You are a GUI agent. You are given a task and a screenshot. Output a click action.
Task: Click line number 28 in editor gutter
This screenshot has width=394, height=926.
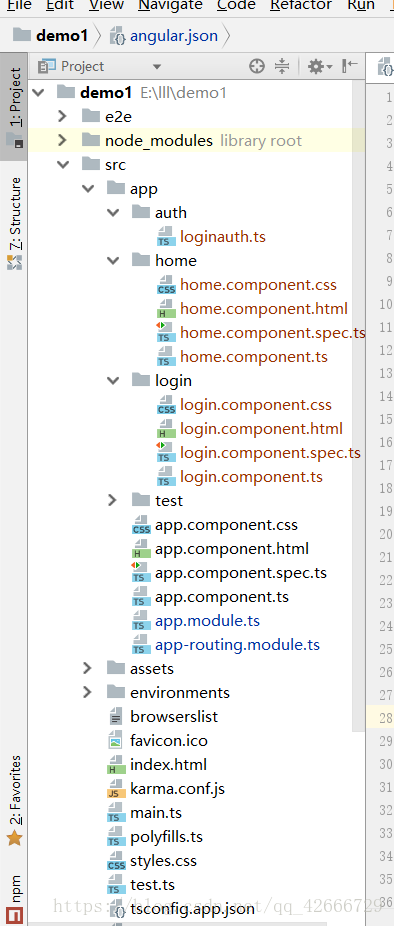coord(386,718)
